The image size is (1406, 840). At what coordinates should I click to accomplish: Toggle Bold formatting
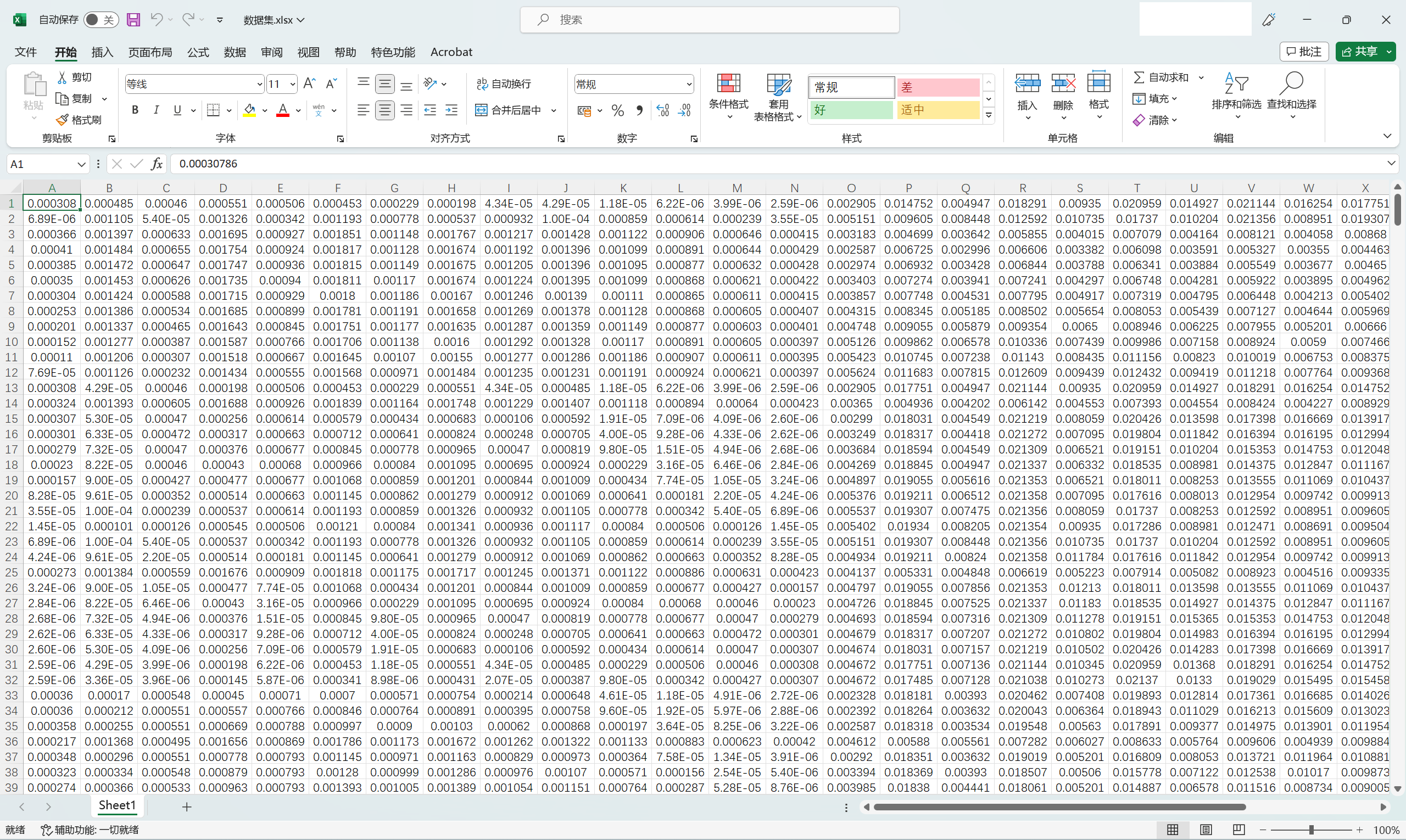[135, 110]
